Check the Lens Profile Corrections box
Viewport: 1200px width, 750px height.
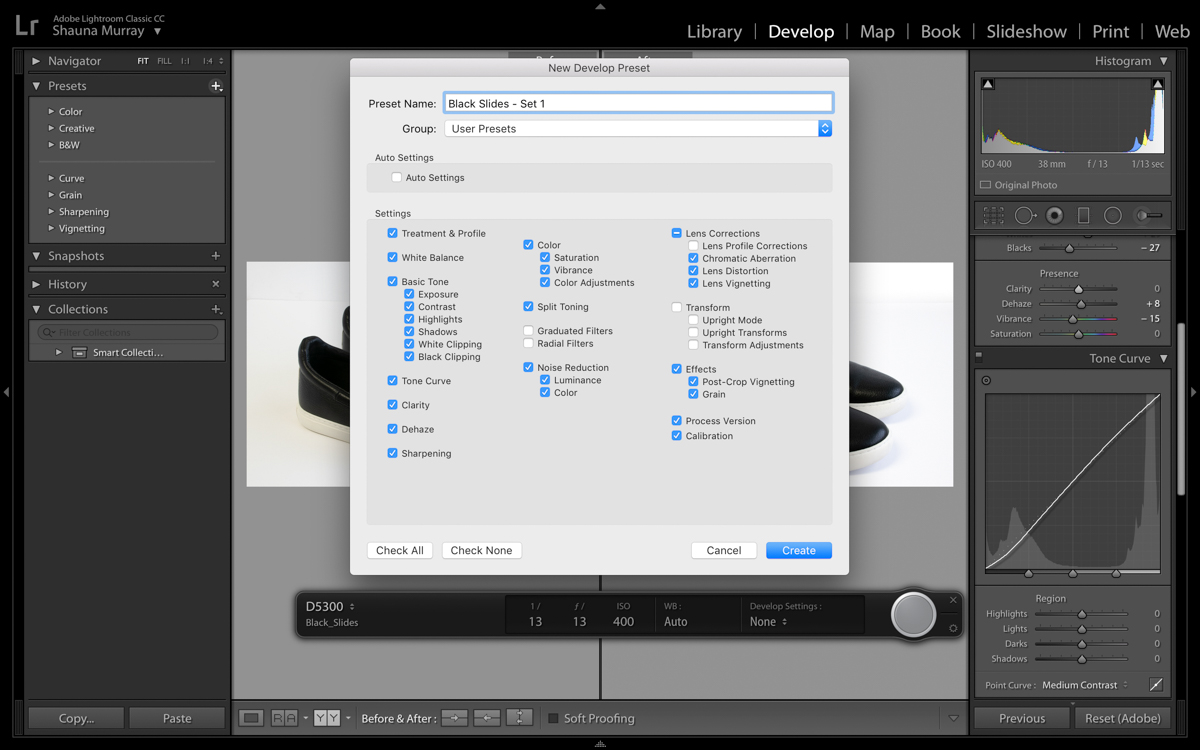click(693, 246)
